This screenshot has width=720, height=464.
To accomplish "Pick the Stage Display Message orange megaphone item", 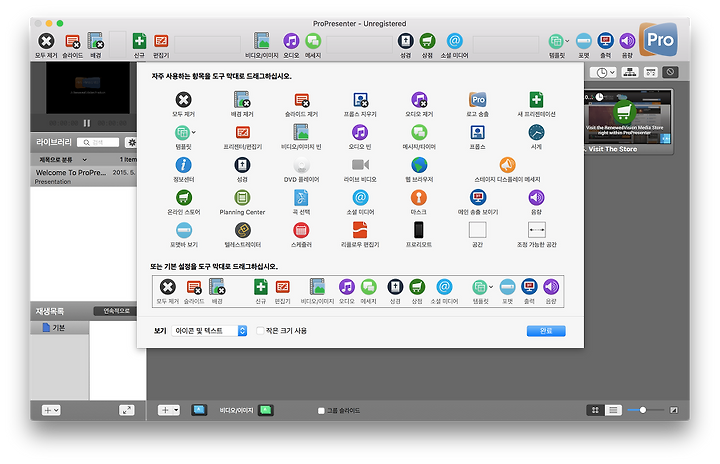I will (507, 170).
